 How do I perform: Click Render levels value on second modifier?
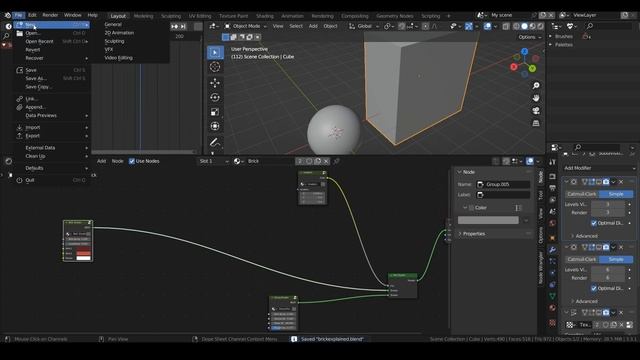click(608, 278)
